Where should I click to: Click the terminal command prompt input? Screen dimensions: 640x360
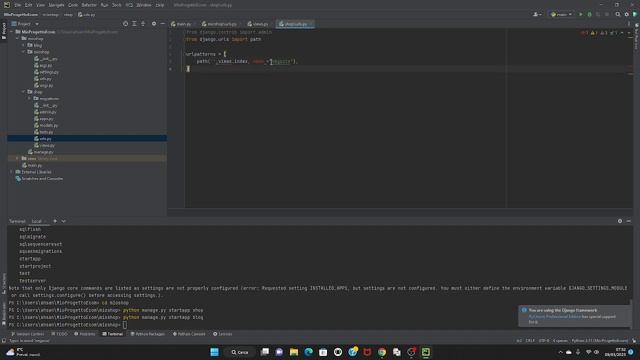coord(124,325)
